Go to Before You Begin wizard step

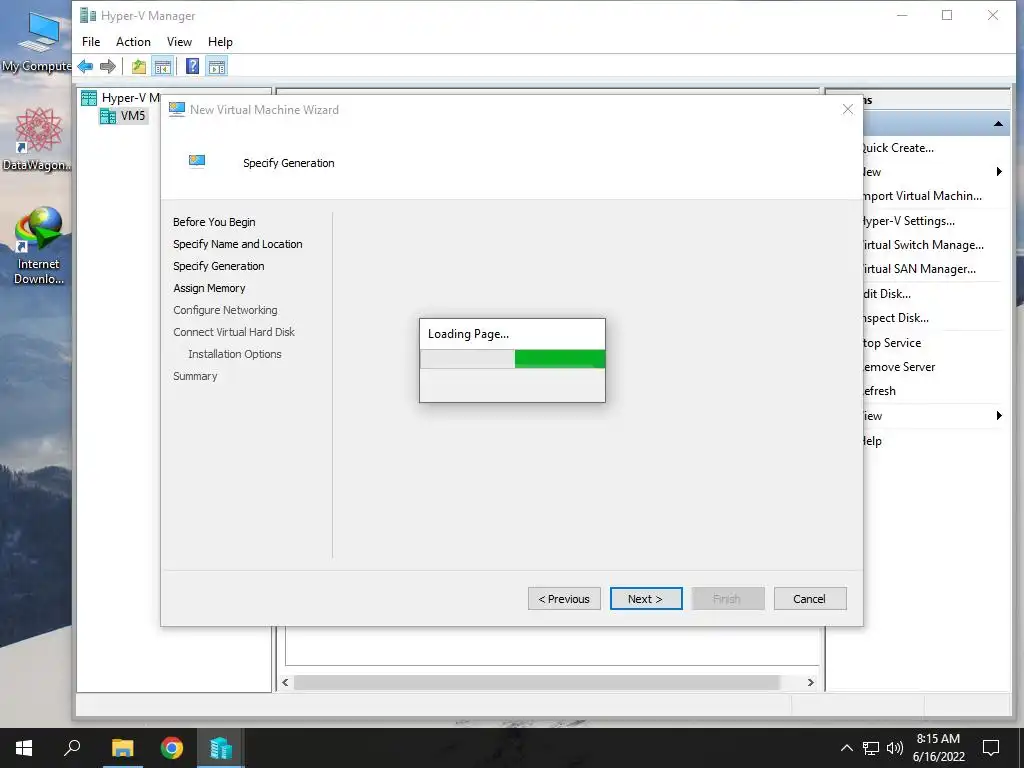[x=214, y=222]
